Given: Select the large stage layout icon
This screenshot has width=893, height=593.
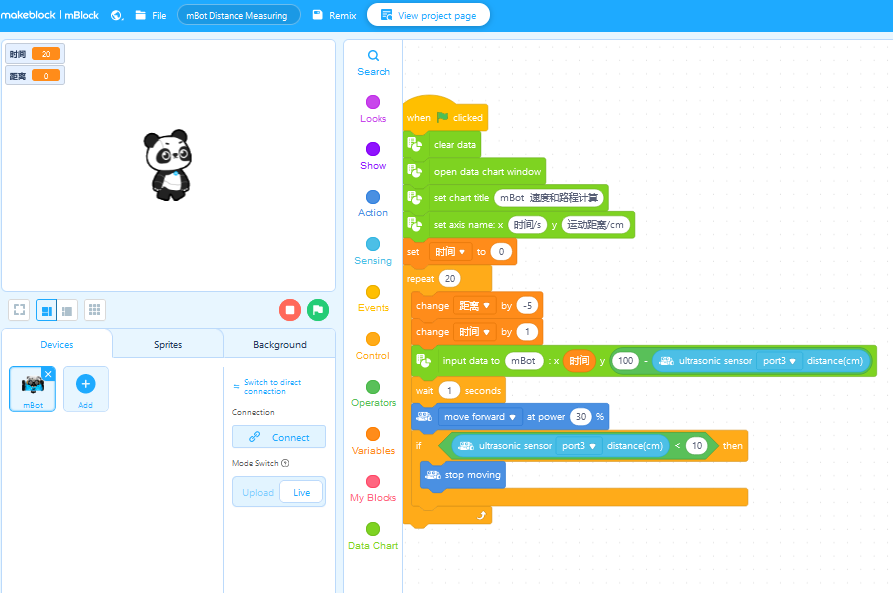Looking at the screenshot, I should pyautogui.click(x=47, y=310).
